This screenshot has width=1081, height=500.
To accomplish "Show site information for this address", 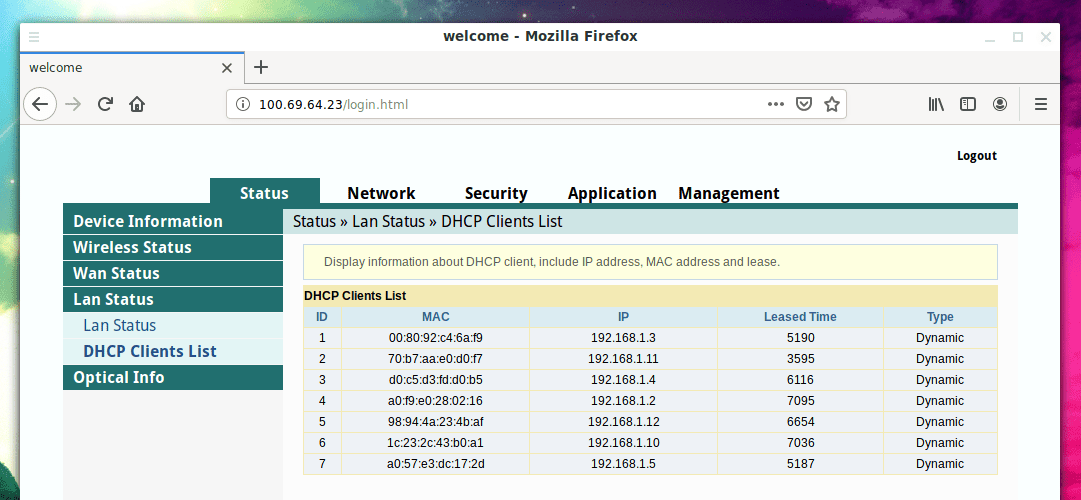I will click(243, 104).
